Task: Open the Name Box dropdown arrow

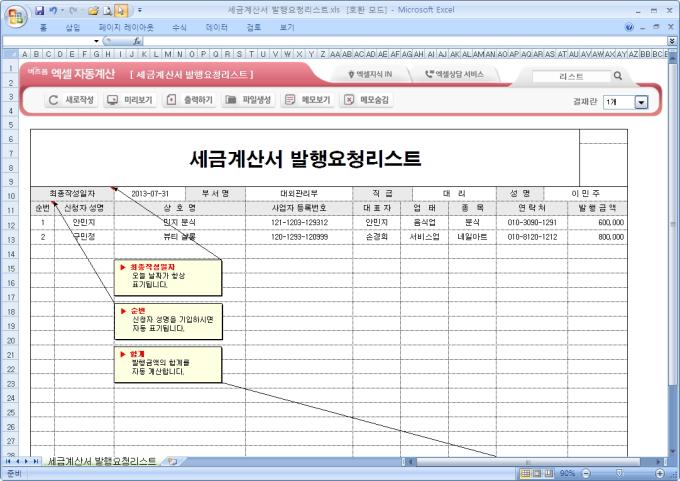Action: (96, 41)
